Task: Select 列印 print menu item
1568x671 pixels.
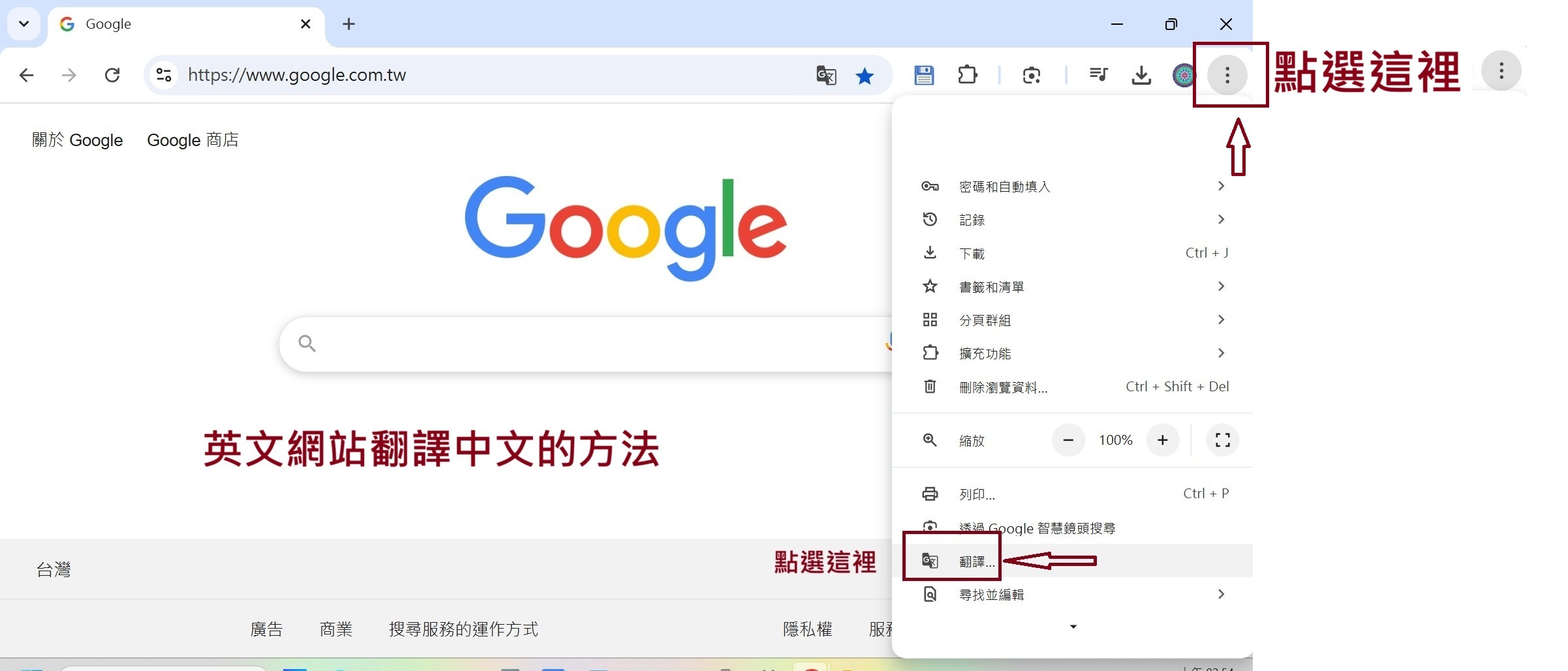Action: point(1072,494)
